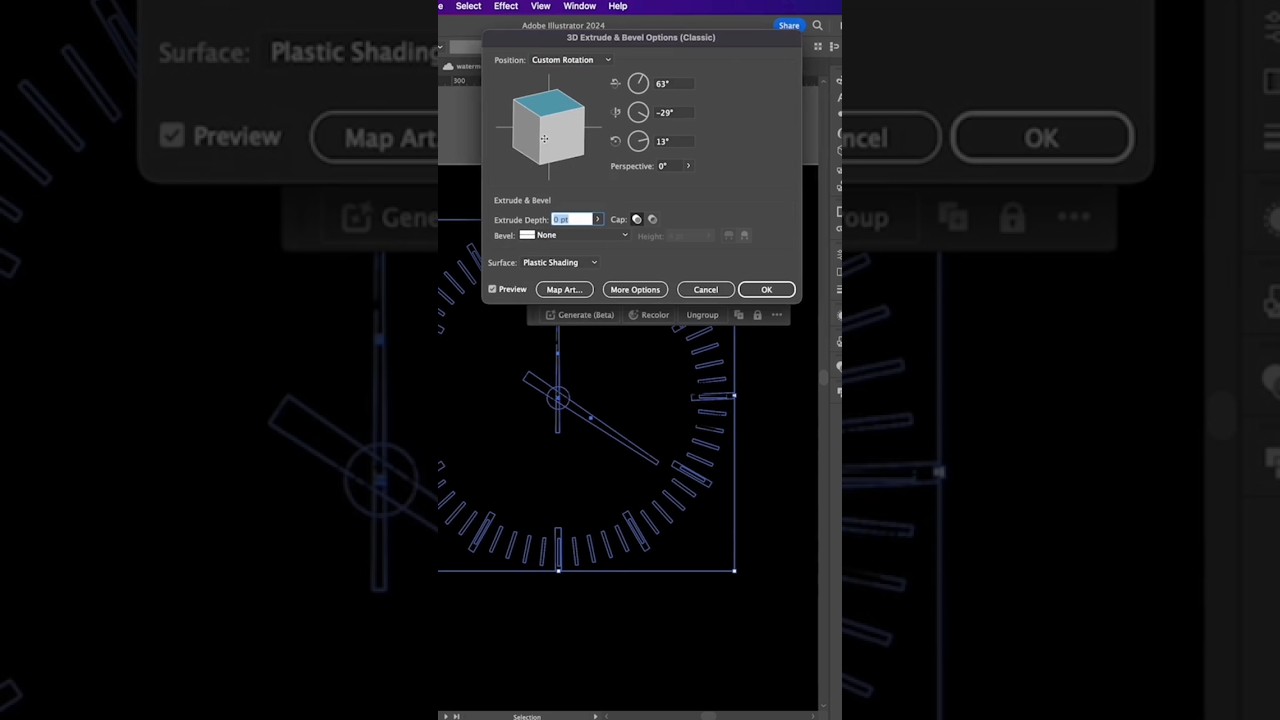Click the Perspective angle field
The width and height of the screenshot is (1280, 720).
point(668,166)
